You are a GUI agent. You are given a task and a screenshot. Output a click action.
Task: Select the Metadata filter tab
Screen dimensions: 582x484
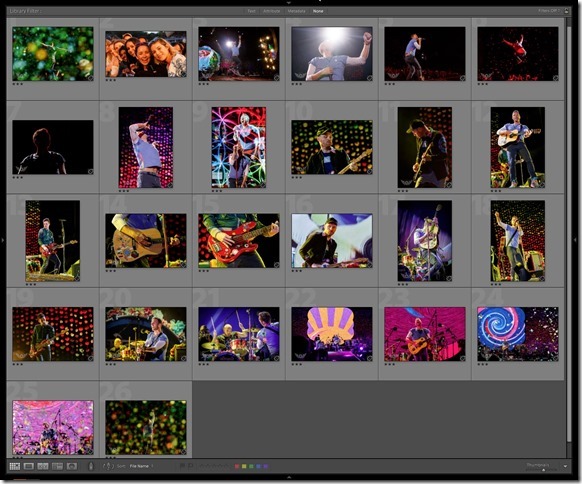tap(296, 11)
